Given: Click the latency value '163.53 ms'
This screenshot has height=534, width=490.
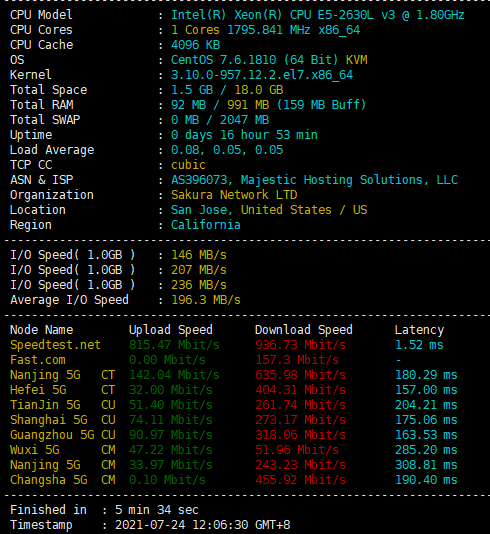Looking at the screenshot, I should tap(426, 435).
